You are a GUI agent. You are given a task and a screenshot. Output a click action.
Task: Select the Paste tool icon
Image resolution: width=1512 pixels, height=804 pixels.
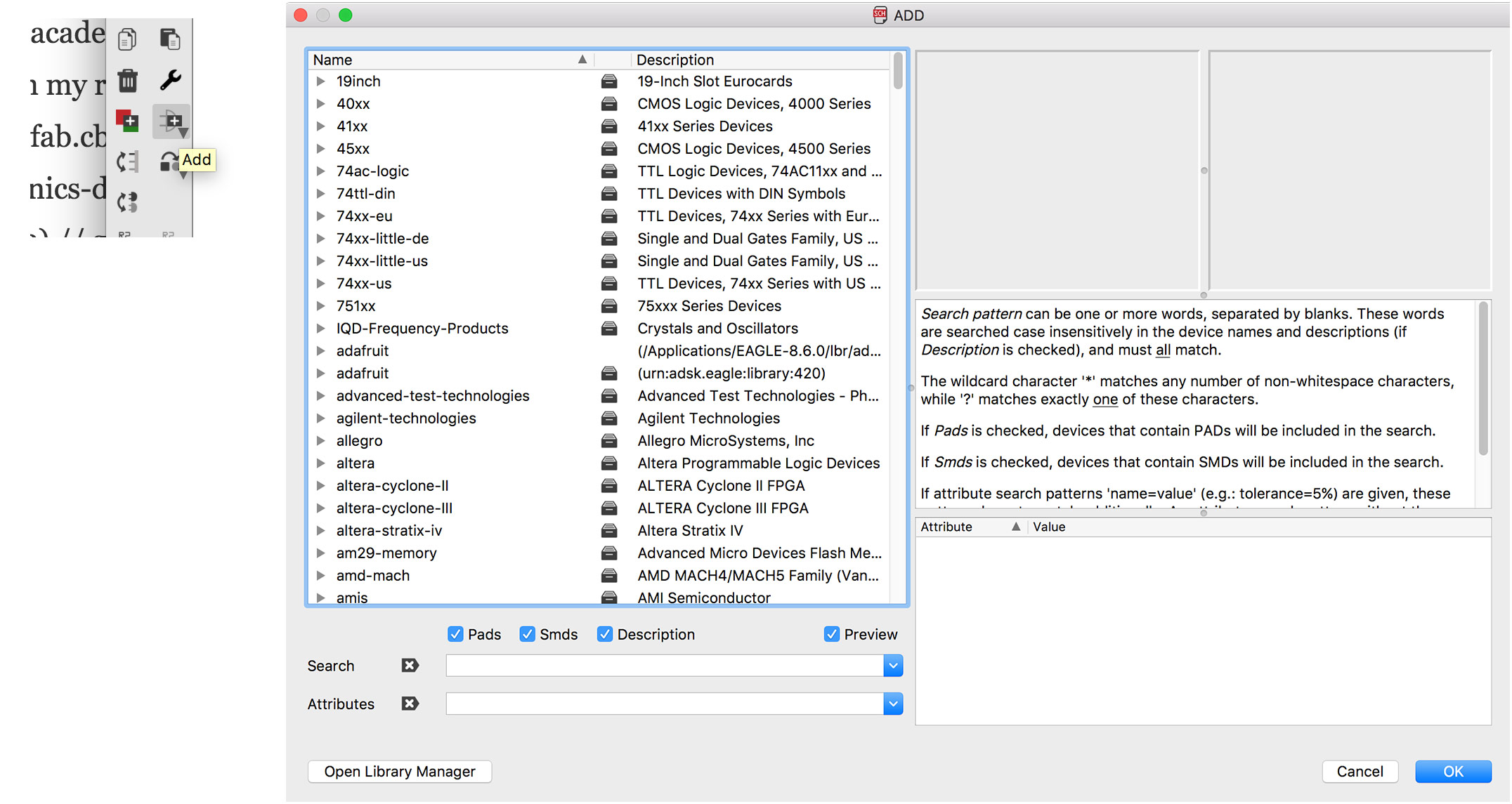tap(171, 39)
